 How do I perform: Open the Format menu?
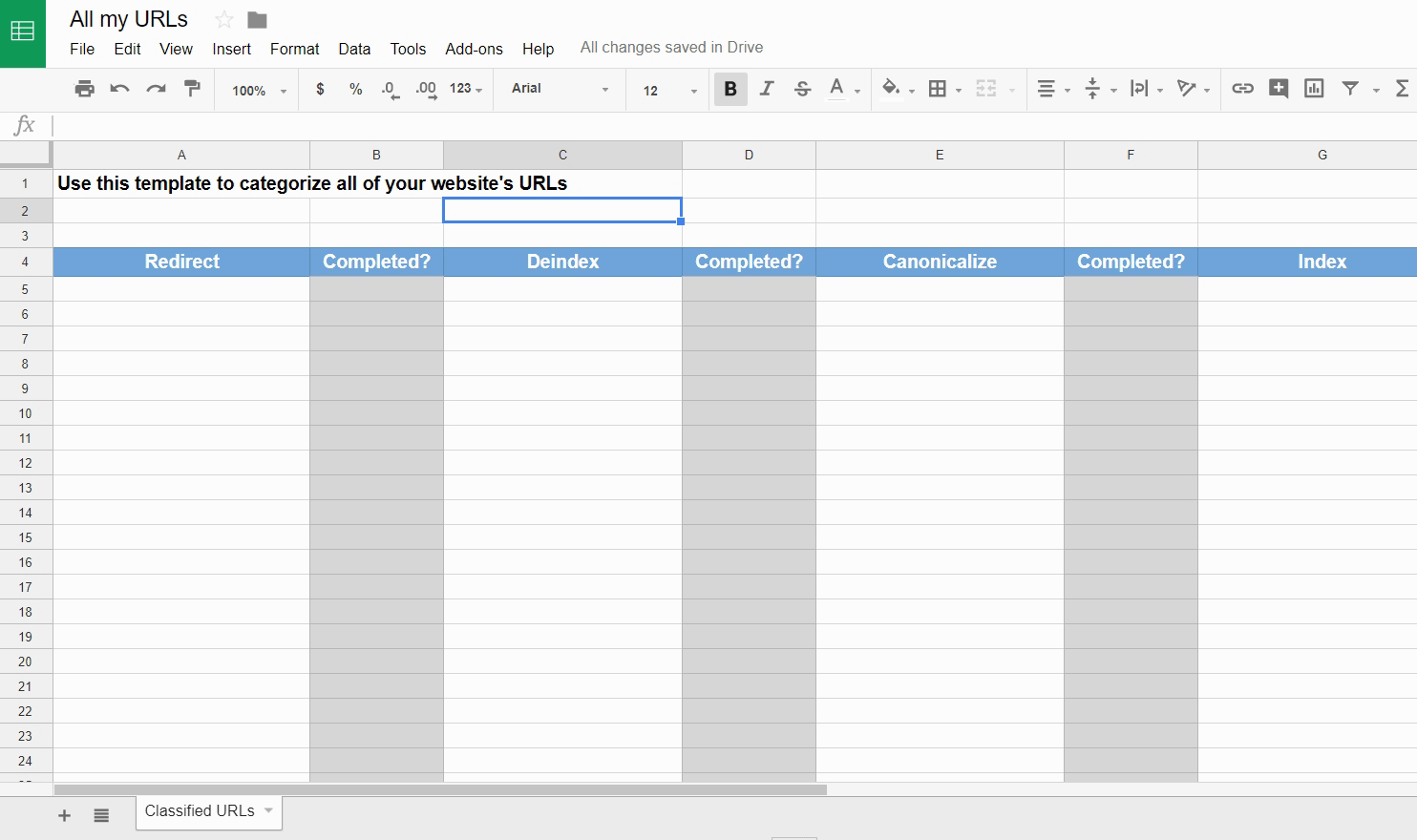pyautogui.click(x=294, y=49)
